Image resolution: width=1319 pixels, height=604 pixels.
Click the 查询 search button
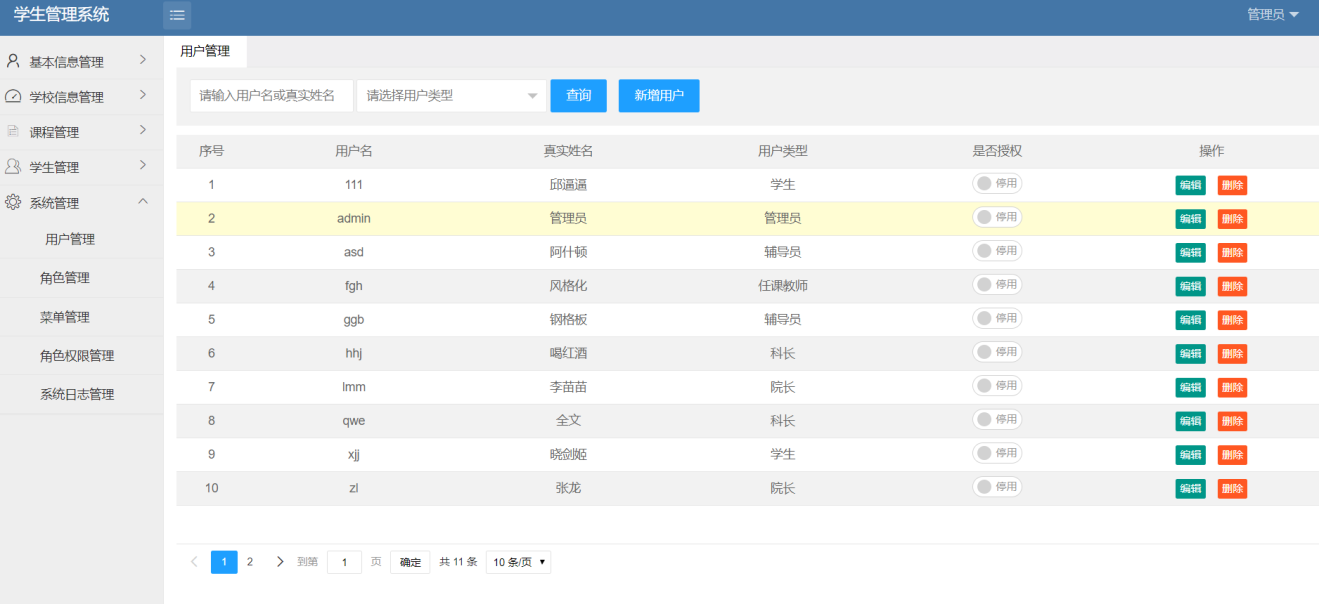(579, 96)
